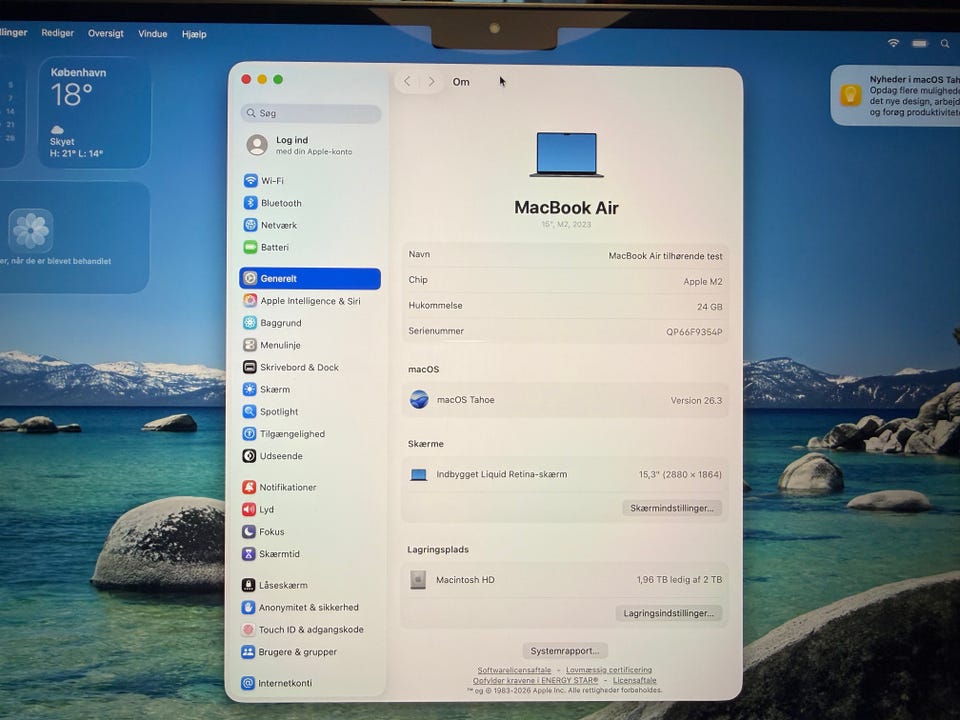This screenshot has width=960, height=720.
Task: Click the Navn row value
Action: 665,256
